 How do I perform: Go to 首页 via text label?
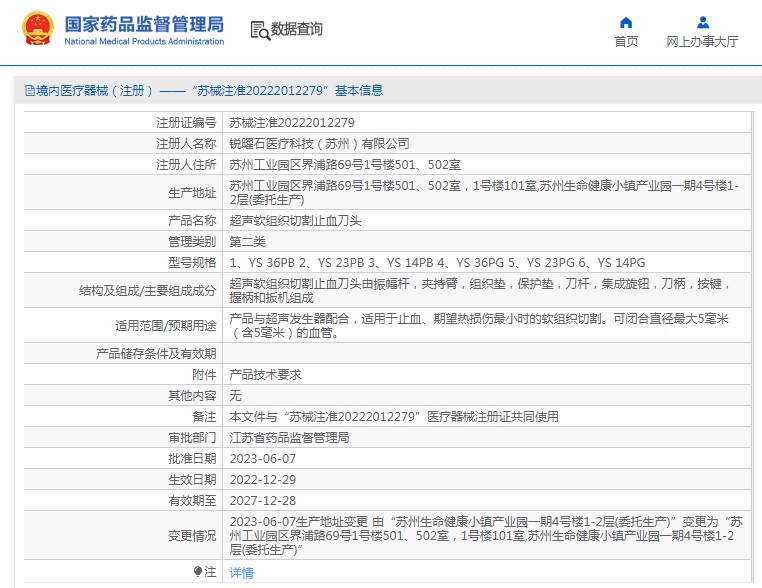click(x=626, y=42)
